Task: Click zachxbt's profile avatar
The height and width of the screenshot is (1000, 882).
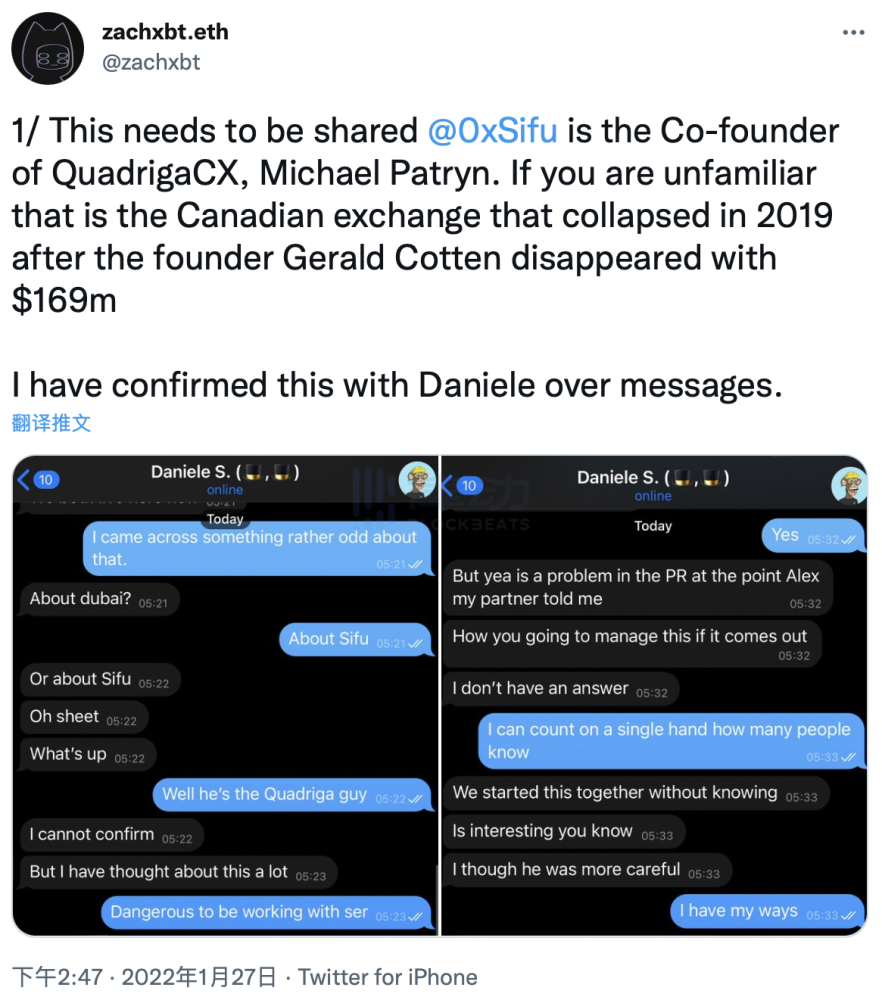Action: click(48, 48)
